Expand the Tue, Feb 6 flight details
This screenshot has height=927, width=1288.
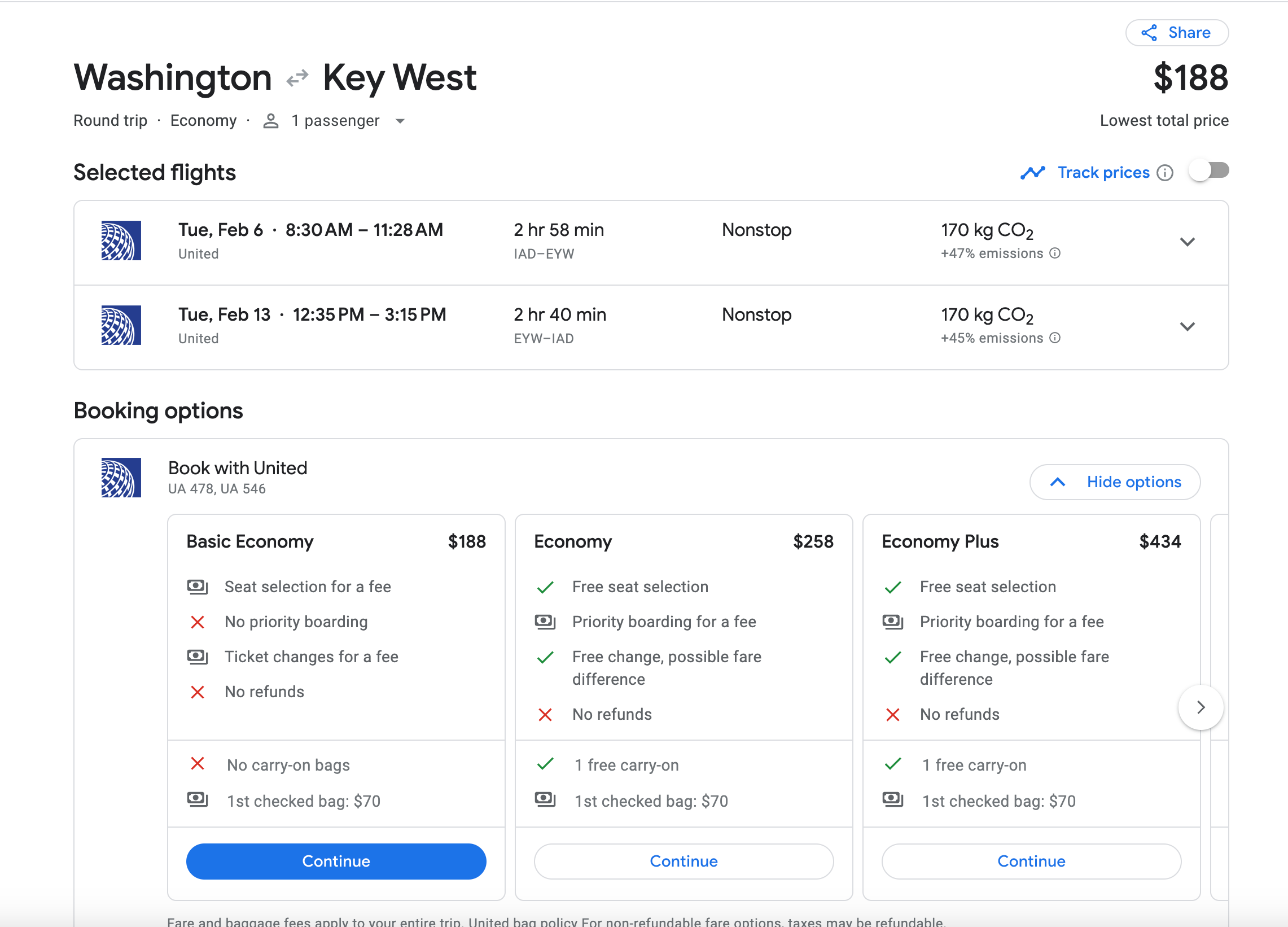pyautogui.click(x=1187, y=242)
